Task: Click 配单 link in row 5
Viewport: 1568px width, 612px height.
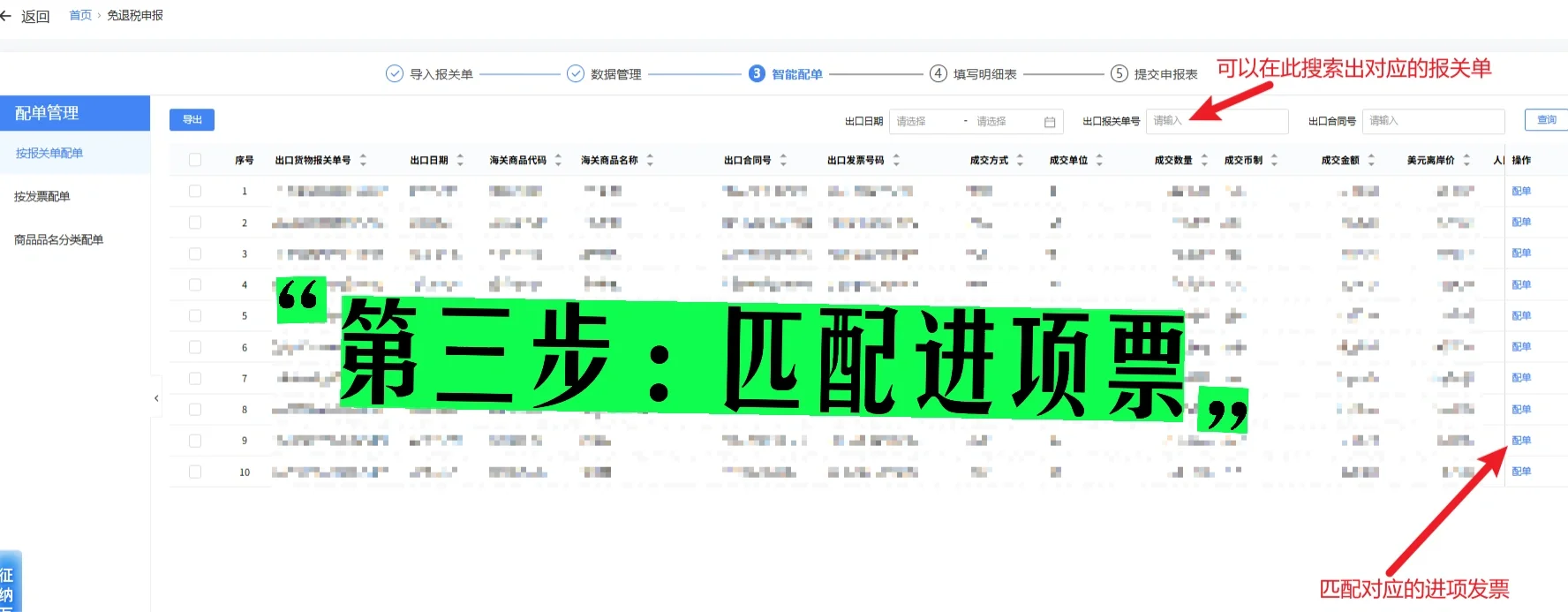Action: click(x=1521, y=315)
